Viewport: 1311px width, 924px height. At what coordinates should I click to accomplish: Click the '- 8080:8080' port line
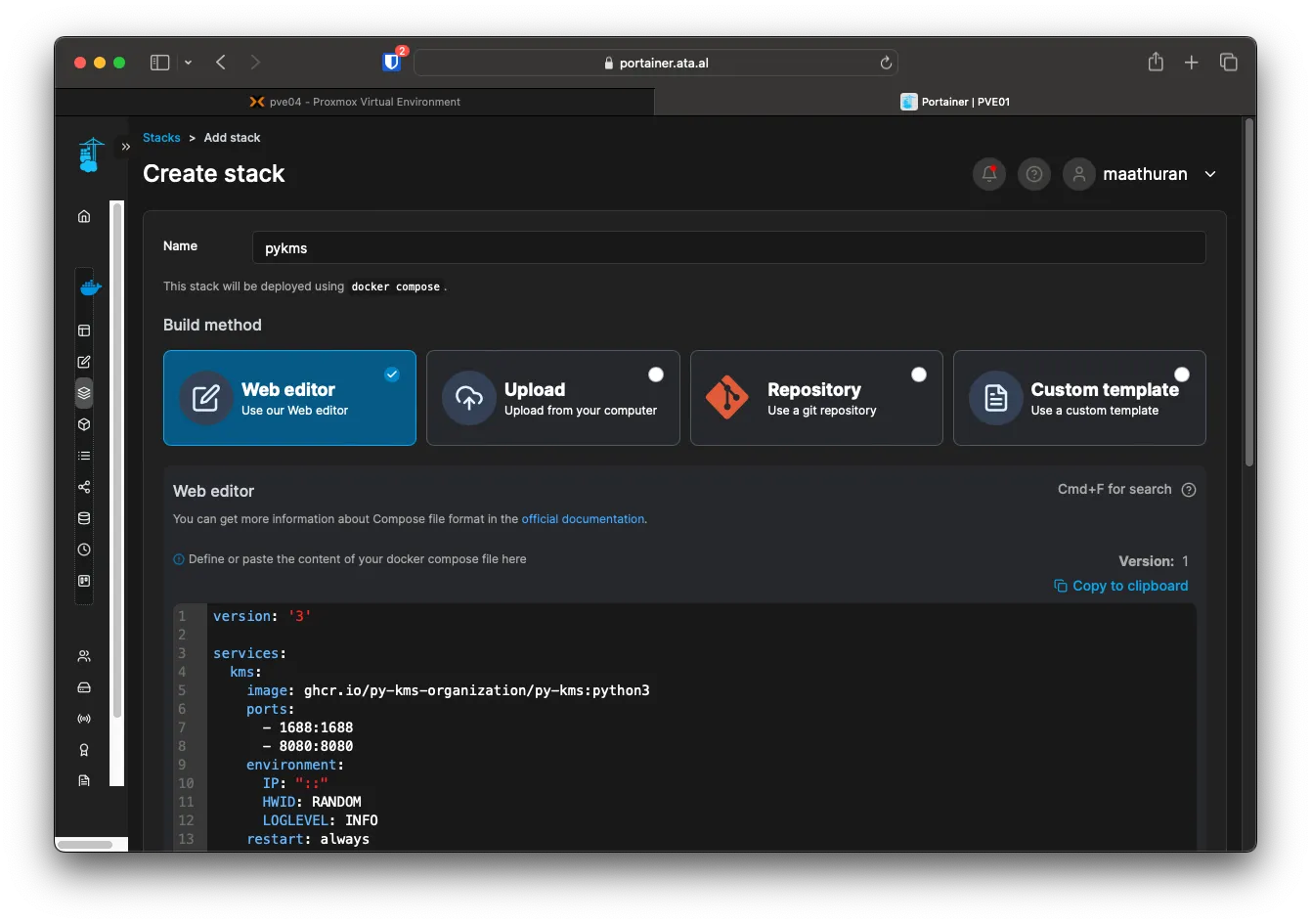coord(308,746)
